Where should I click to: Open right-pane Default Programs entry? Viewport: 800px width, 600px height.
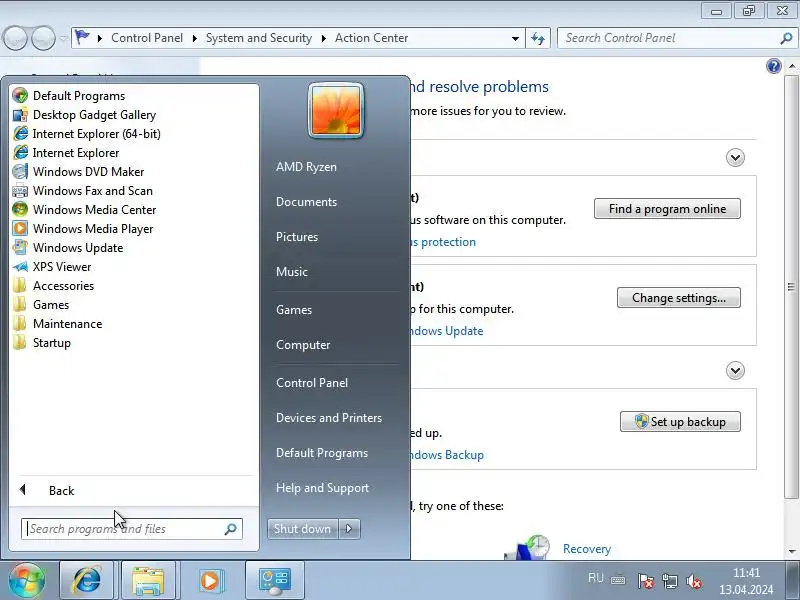(x=322, y=453)
